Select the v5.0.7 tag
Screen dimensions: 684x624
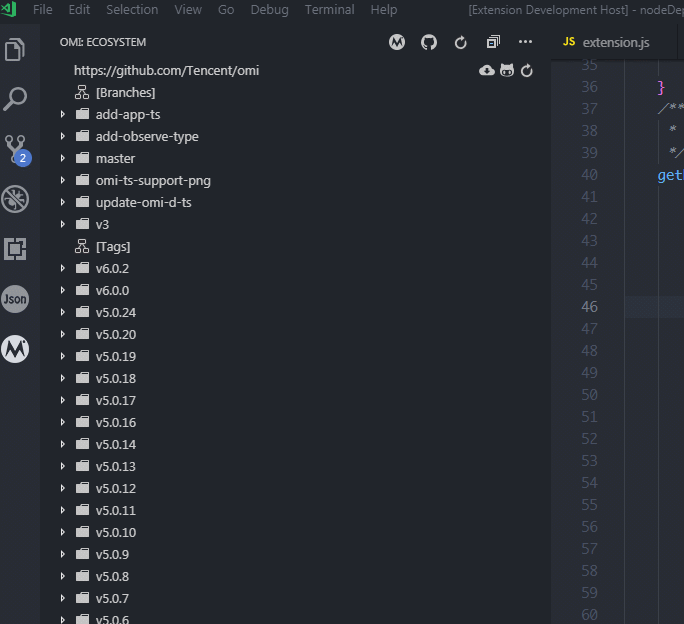click(295, 598)
